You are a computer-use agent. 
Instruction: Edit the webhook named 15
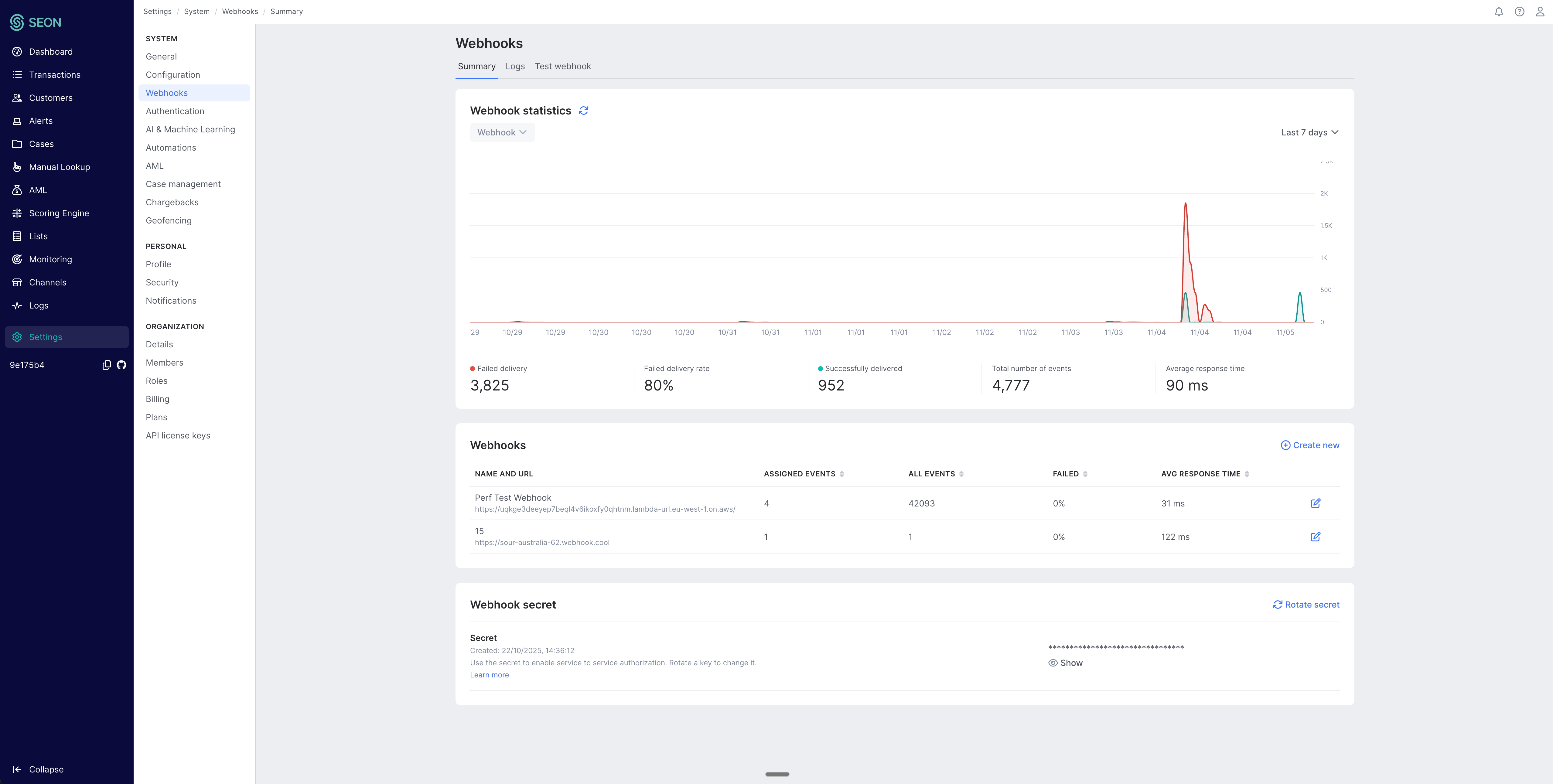(1316, 536)
